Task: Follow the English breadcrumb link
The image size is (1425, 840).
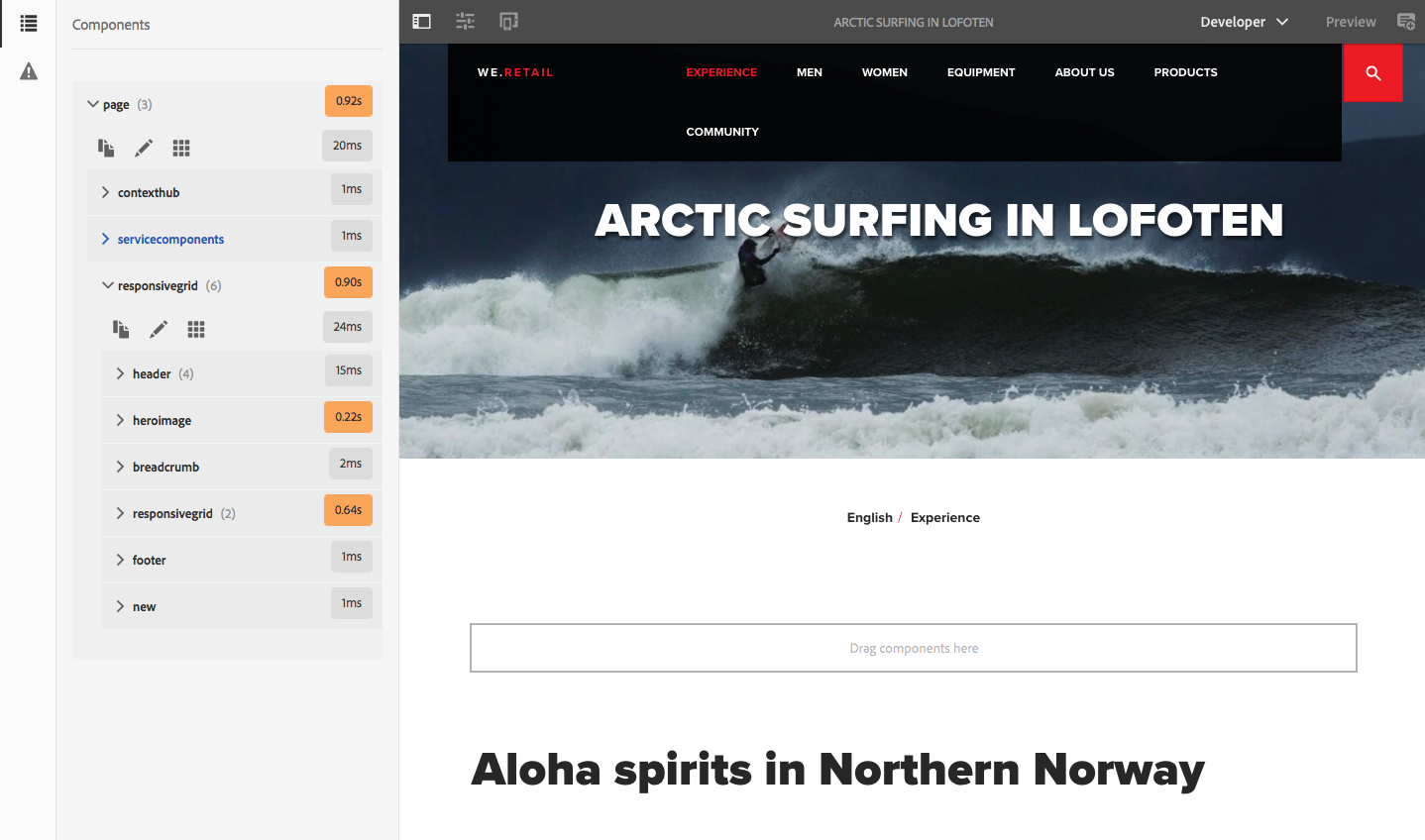Action: tap(869, 517)
